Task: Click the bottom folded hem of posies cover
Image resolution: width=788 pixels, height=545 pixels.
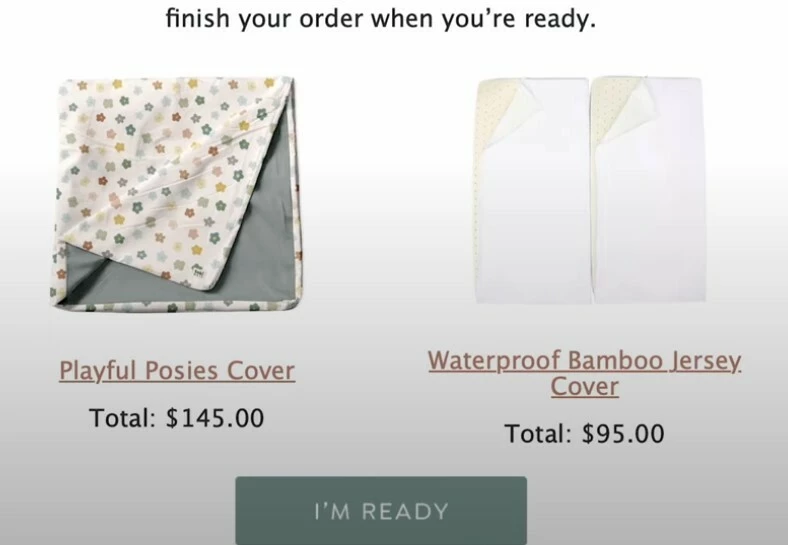Action: (178, 305)
